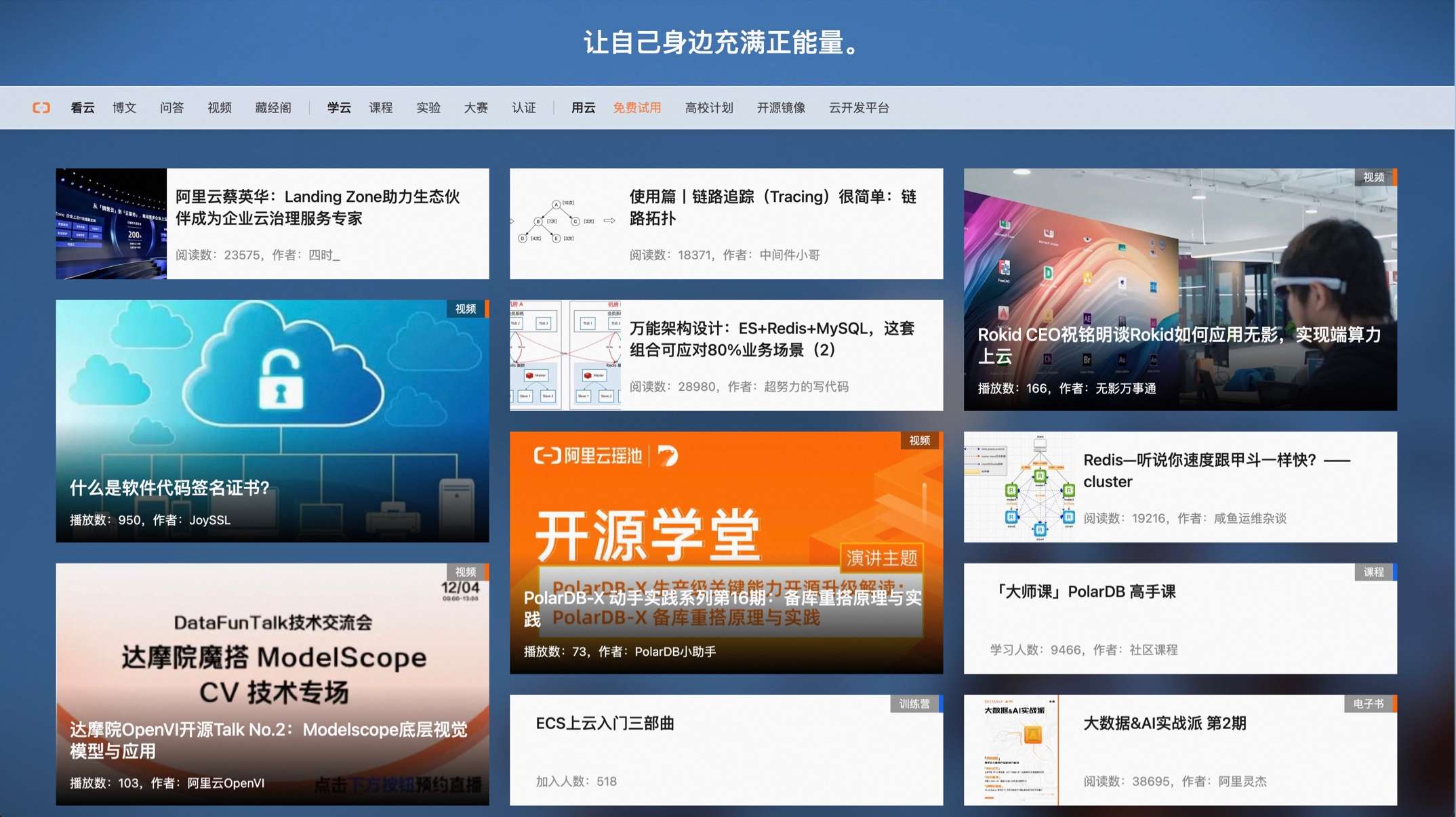The height and width of the screenshot is (817, 1456).
Task: Select 视频 in the navigation bar
Action: (220, 108)
